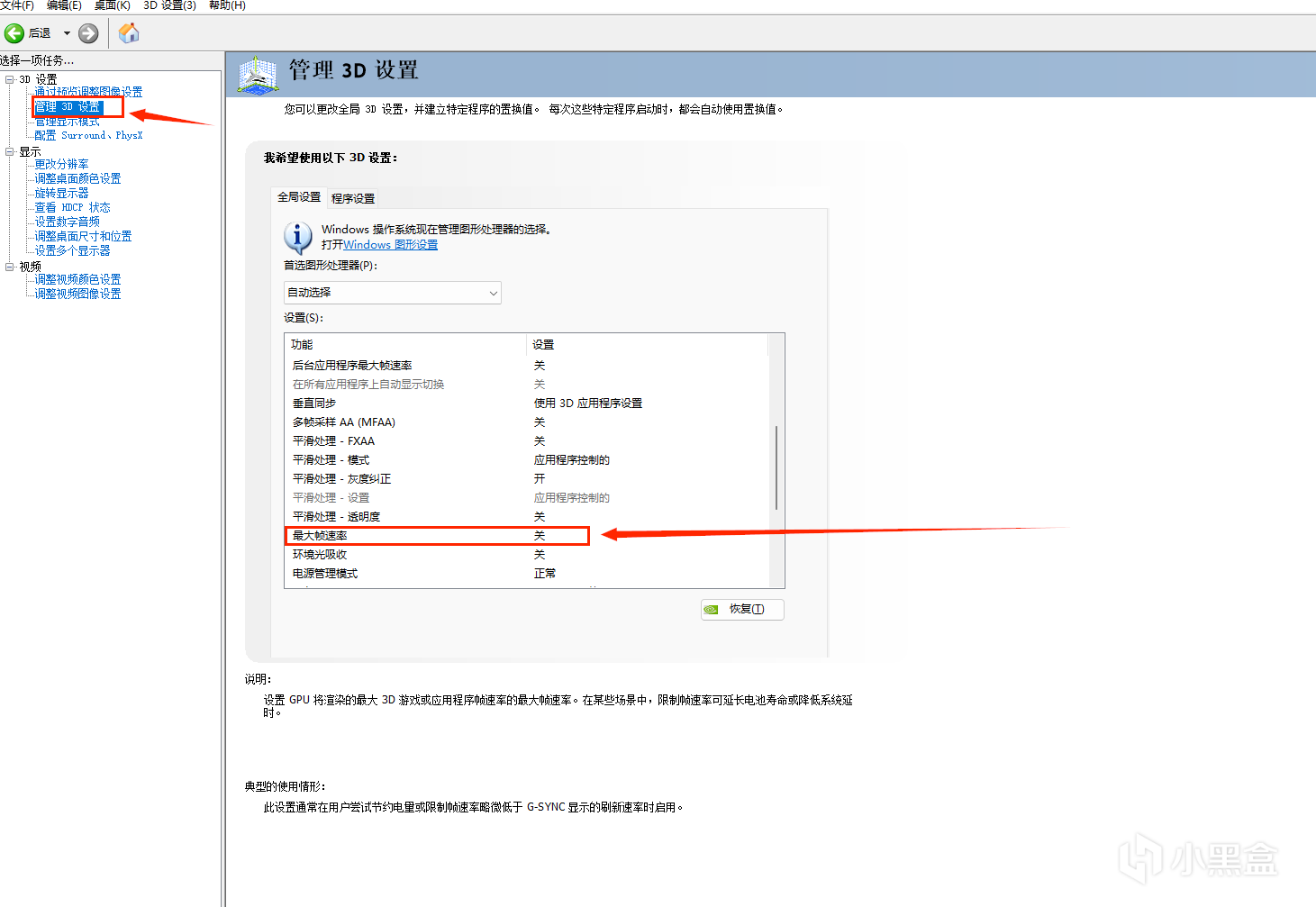Open 通过预览调整图像设置 task
This screenshot has width=1316, height=907.
tap(88, 92)
